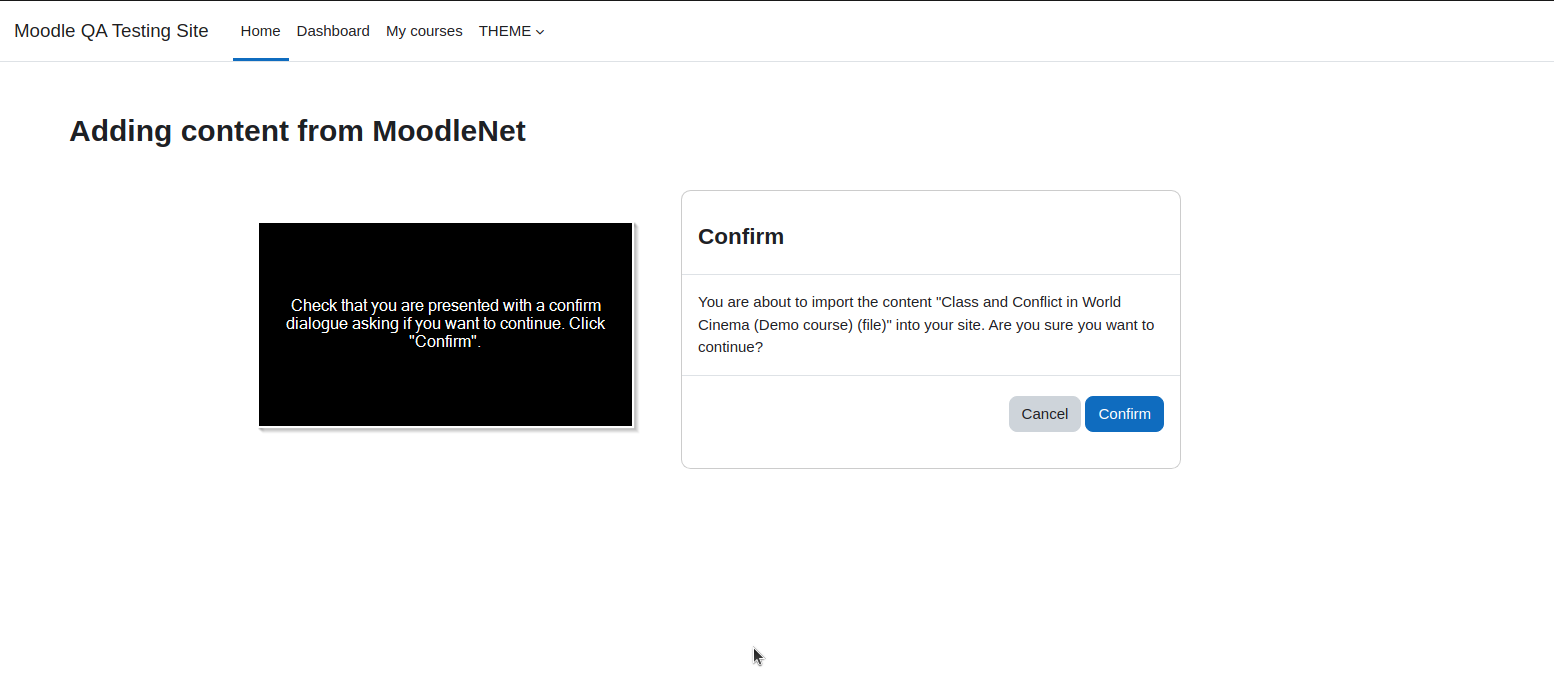The width and height of the screenshot is (1554, 684).
Task: Click the Confirm button
Action: 1124,414
